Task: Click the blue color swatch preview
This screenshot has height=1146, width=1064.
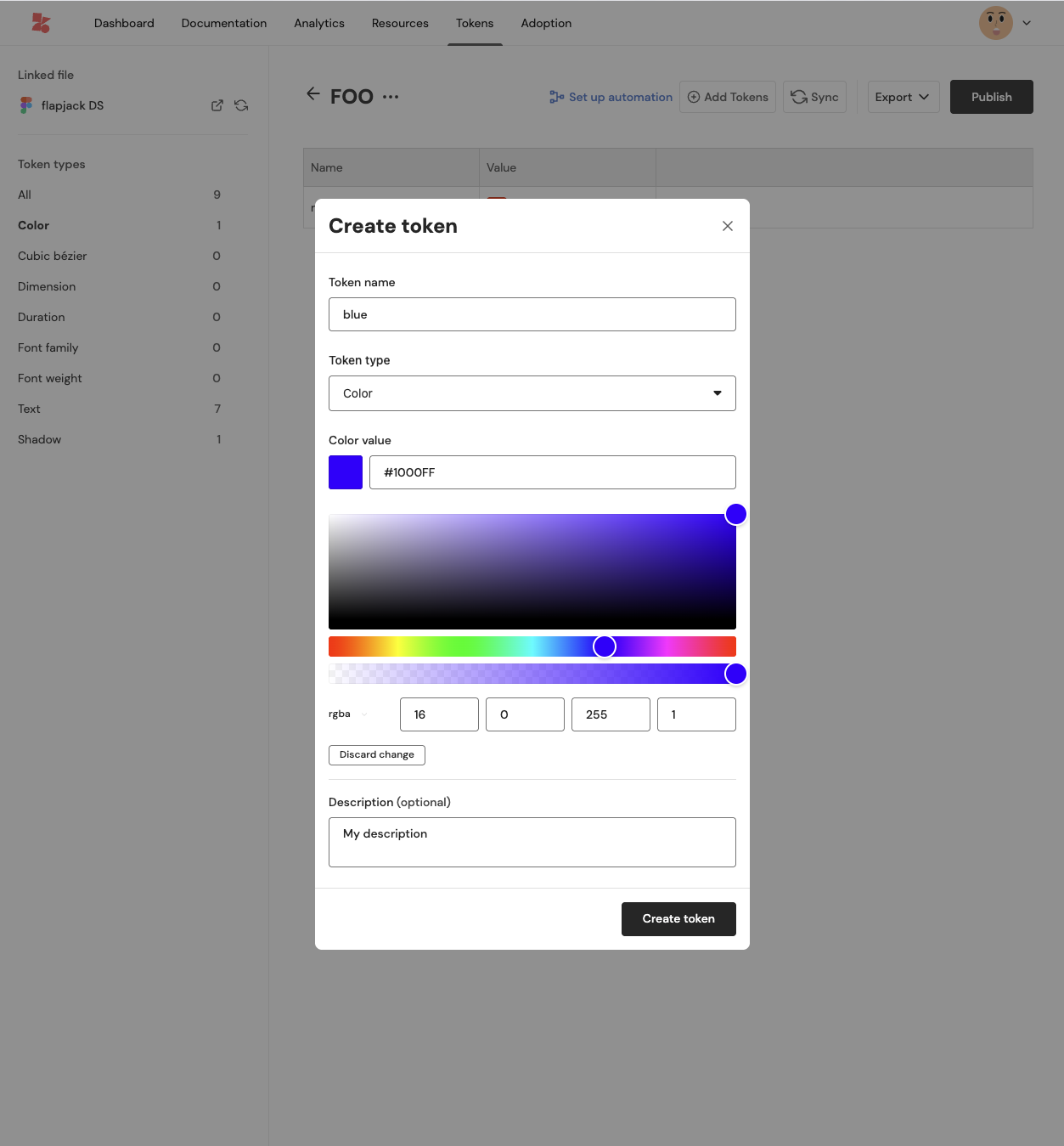Action: [x=345, y=472]
